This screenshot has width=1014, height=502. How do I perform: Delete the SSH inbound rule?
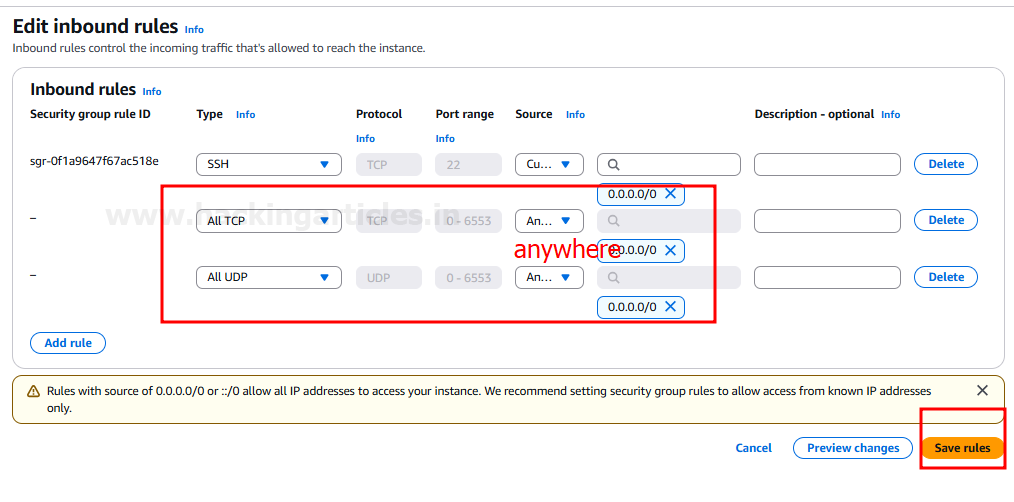pyautogui.click(x=945, y=164)
